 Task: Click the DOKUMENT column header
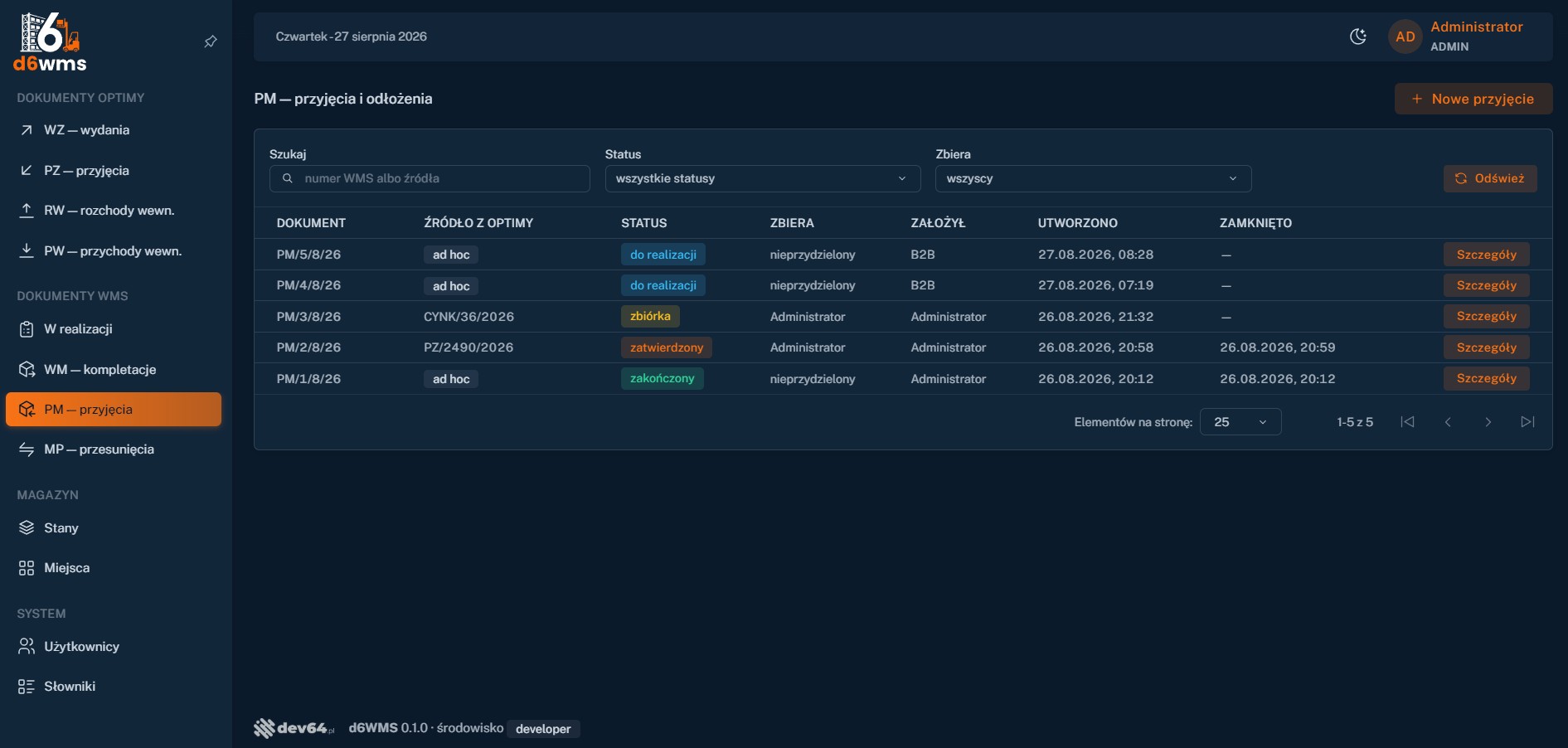(x=311, y=223)
